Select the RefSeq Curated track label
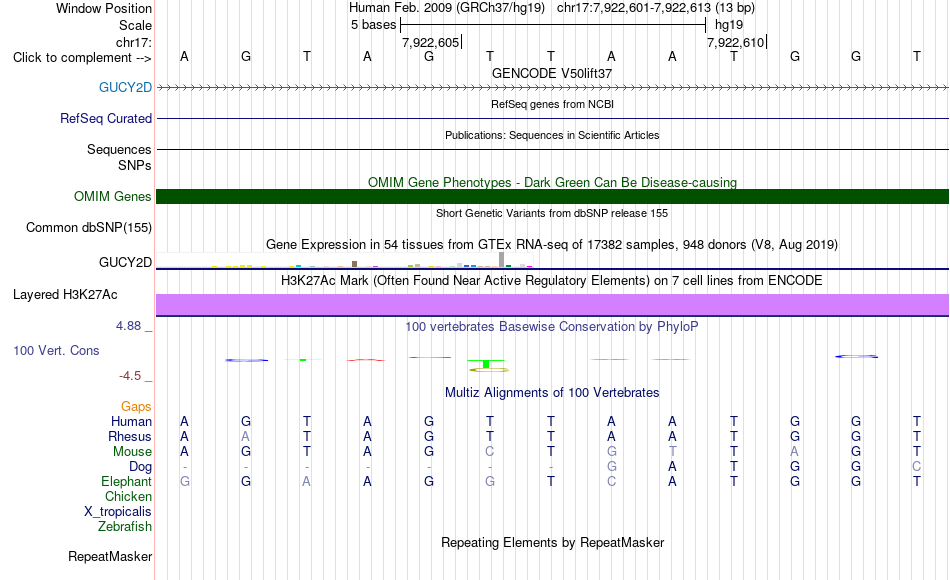This screenshot has width=950, height=580. pos(106,118)
